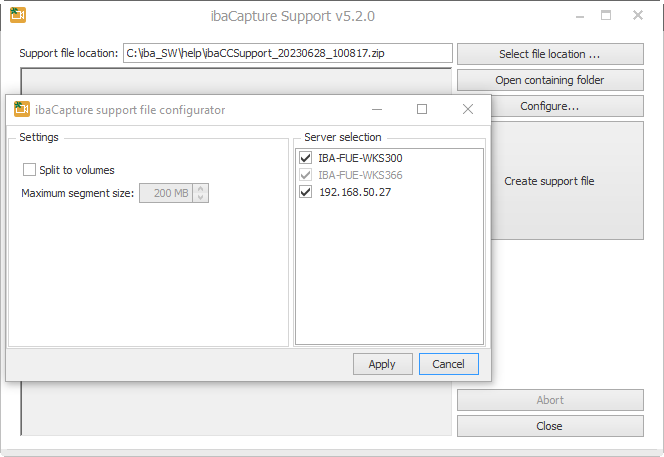
Task: Click the Support file location path field
Action: coord(288,53)
